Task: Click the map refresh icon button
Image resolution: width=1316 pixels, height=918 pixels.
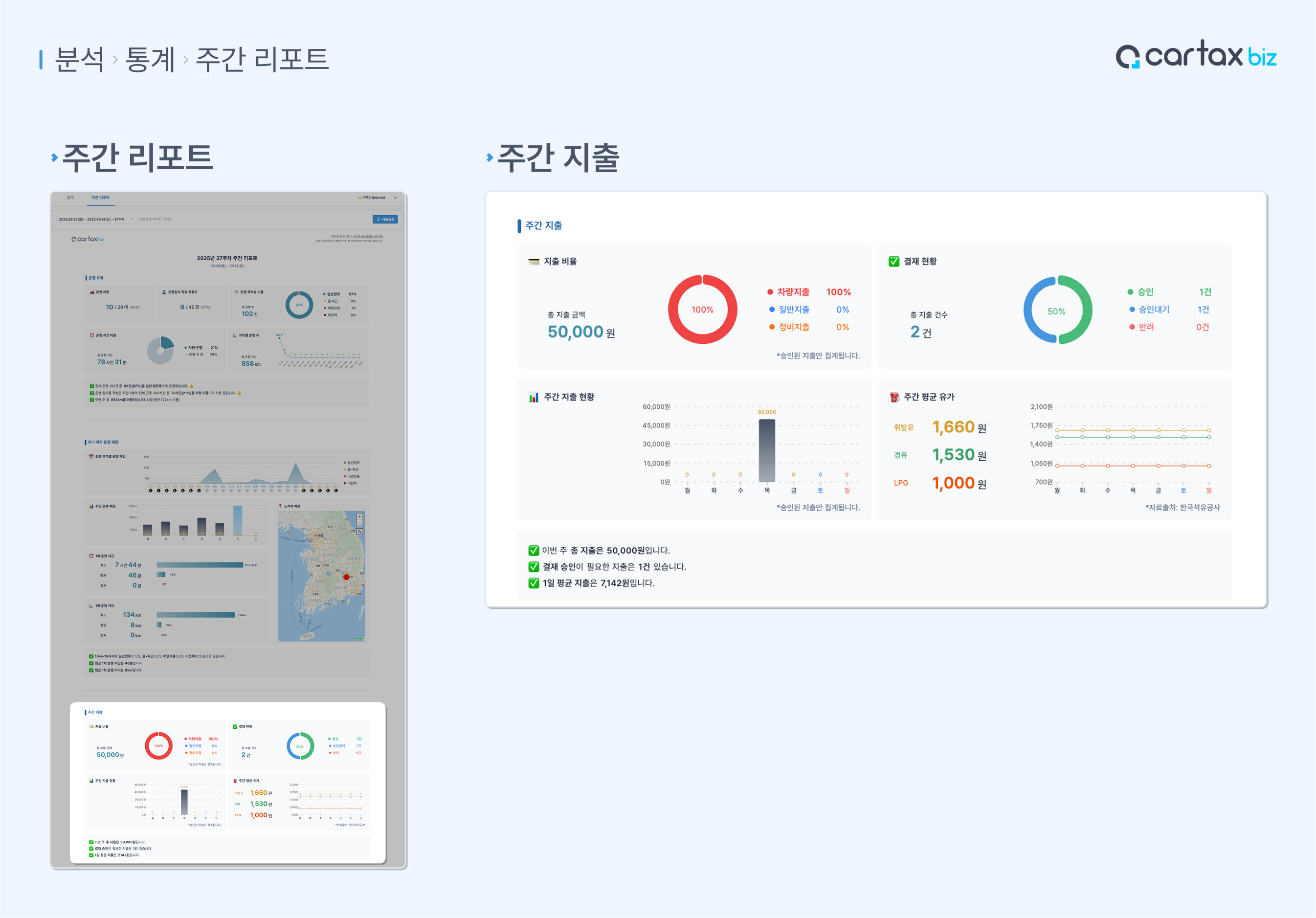Action: pos(360,532)
